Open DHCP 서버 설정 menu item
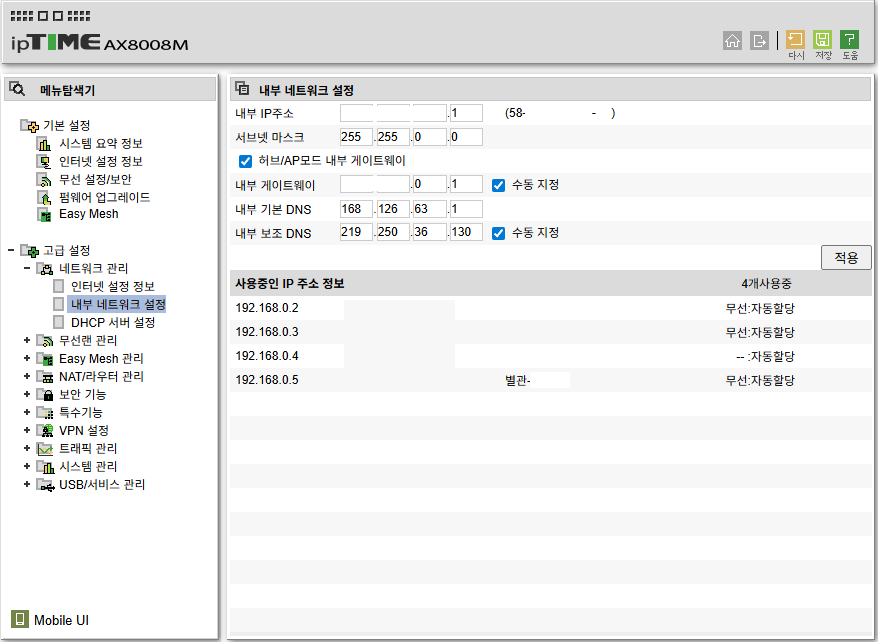The image size is (878, 642). 113,322
